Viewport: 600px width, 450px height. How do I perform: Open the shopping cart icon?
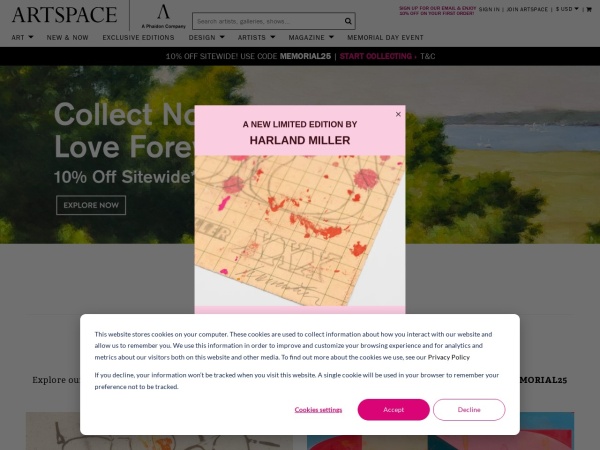coord(589,10)
